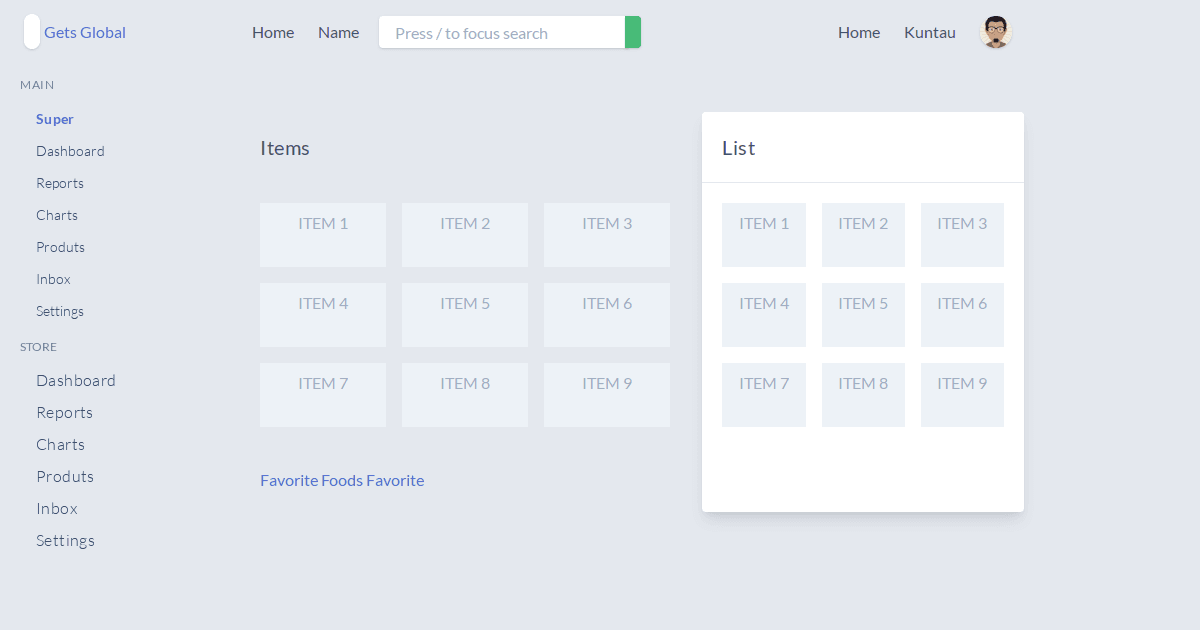
Task: Click the Gets Global brand link
Action: coord(85,32)
